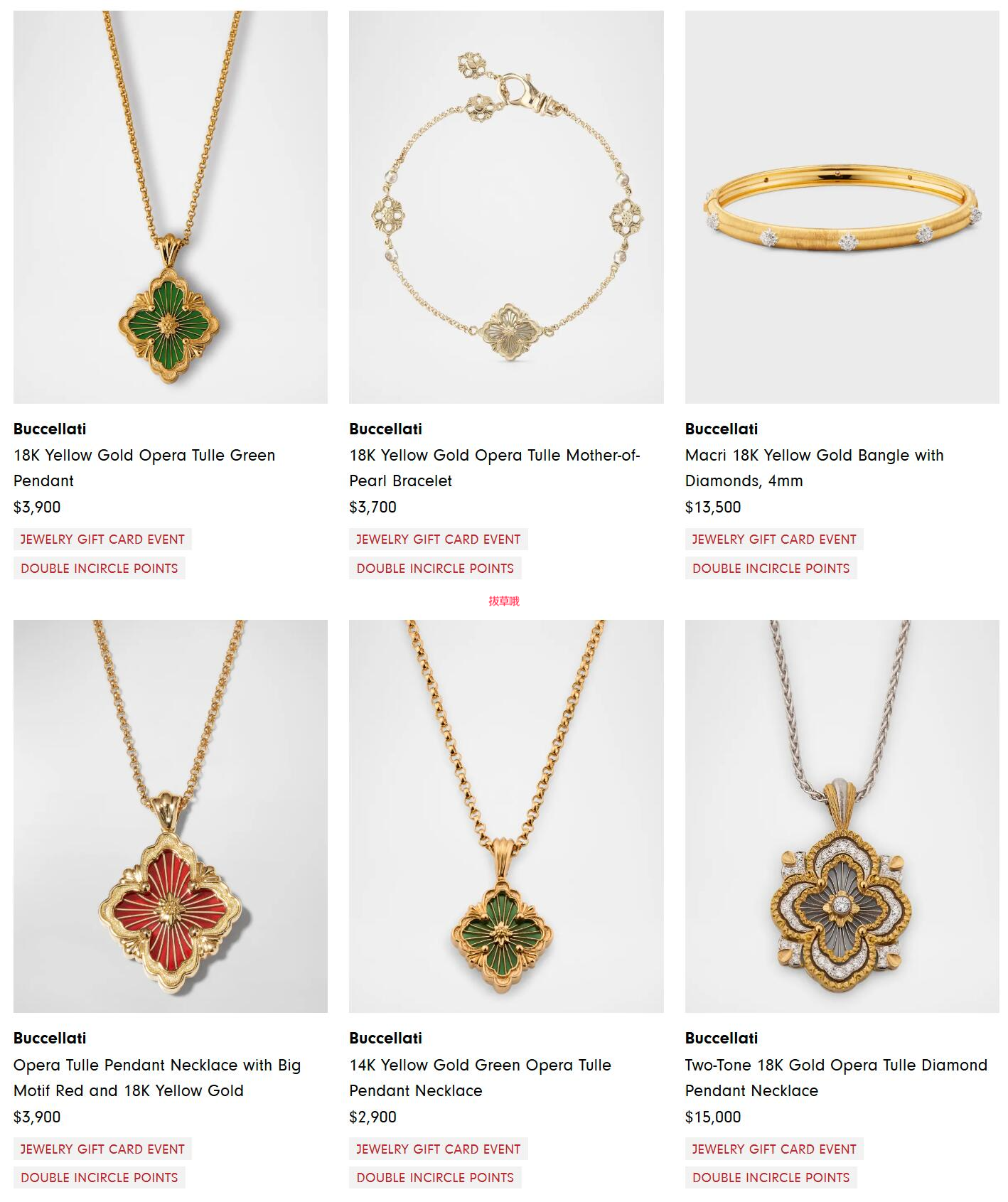The image size is (1008, 1202).
Task: Open the green Opera Tulle pendant image
Action: 171,207
